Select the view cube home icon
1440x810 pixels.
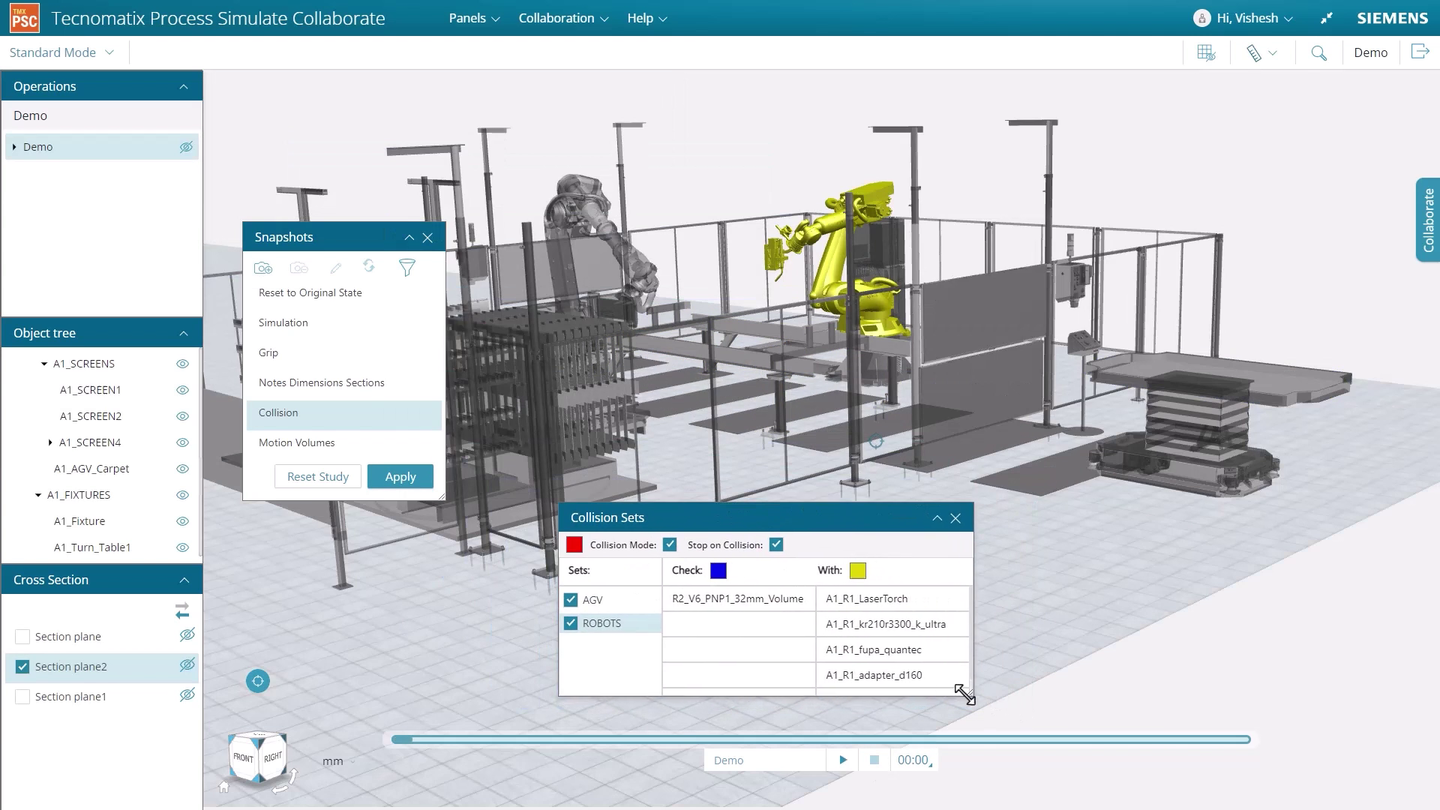pos(223,787)
